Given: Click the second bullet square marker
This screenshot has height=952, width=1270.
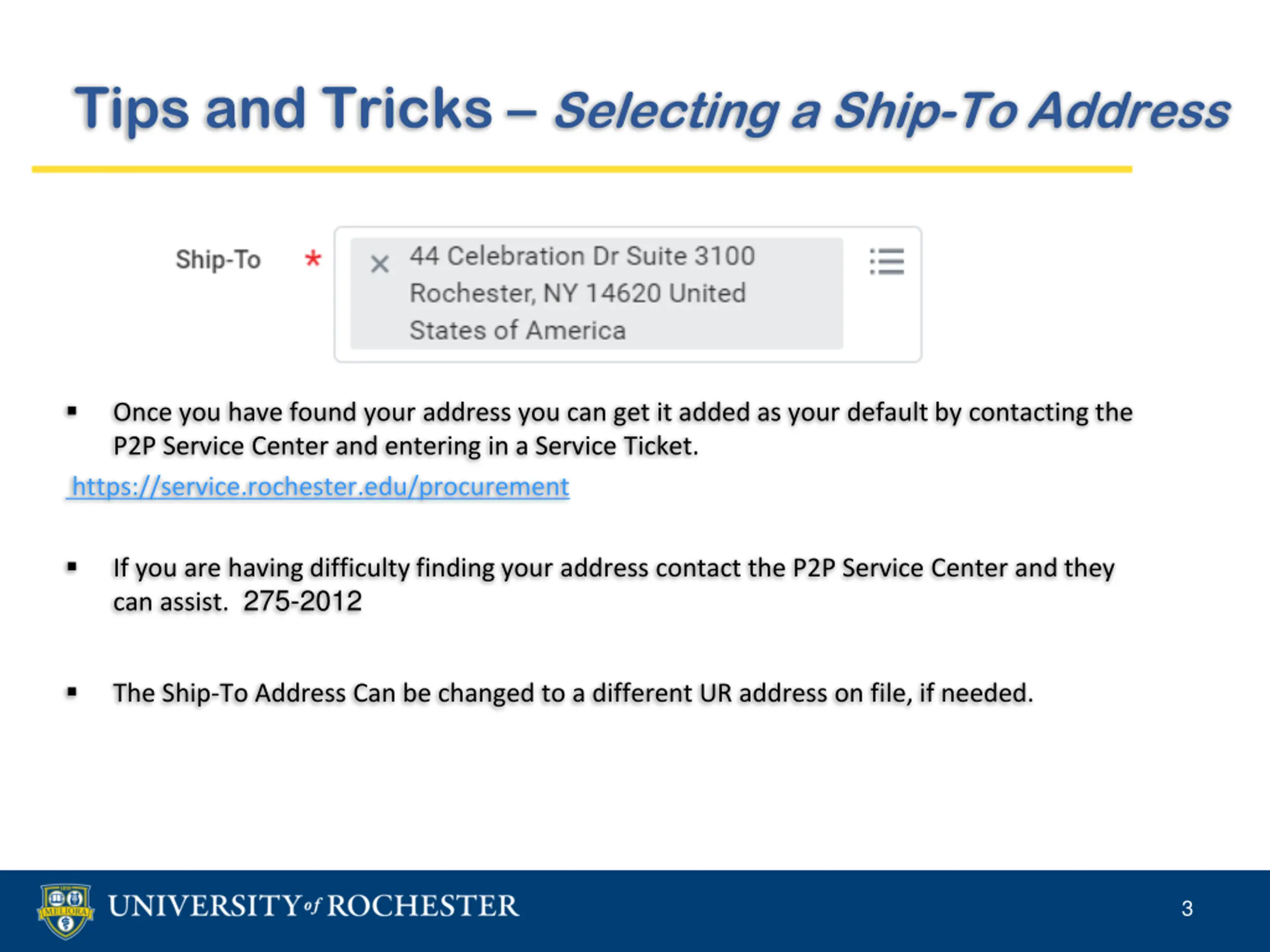Looking at the screenshot, I should 72,567.
